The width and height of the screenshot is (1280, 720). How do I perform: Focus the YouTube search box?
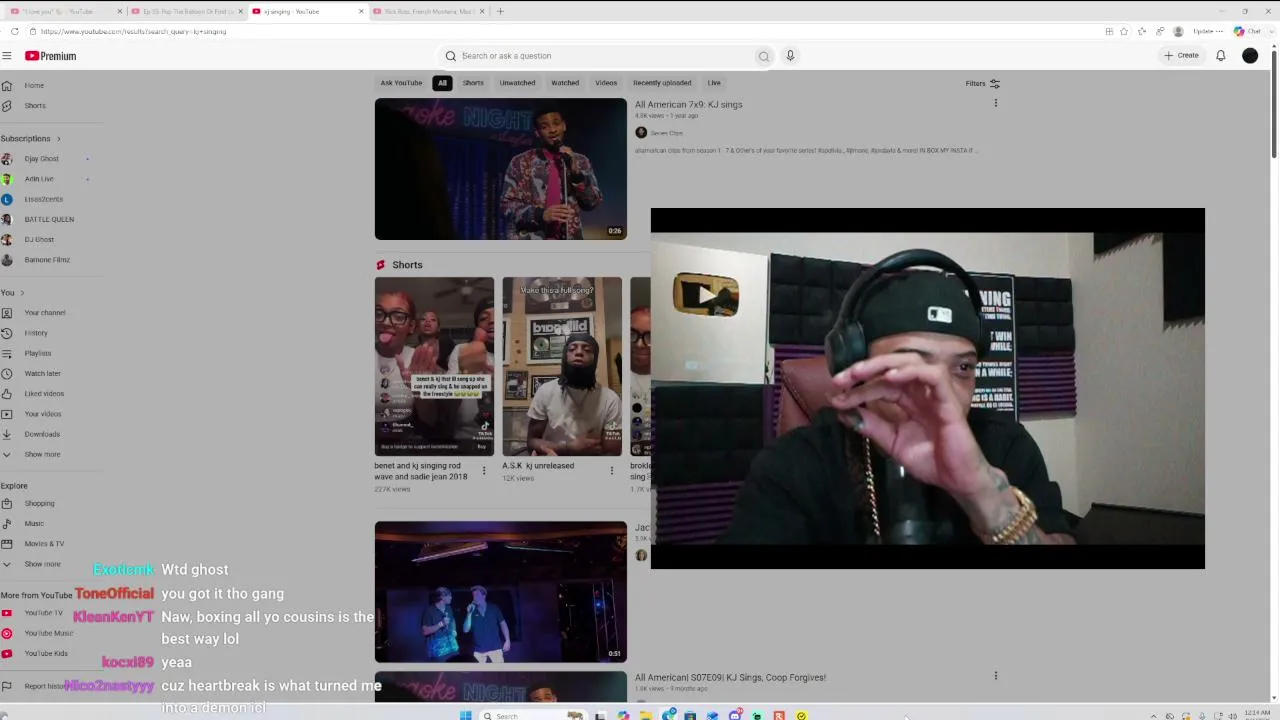(x=606, y=56)
